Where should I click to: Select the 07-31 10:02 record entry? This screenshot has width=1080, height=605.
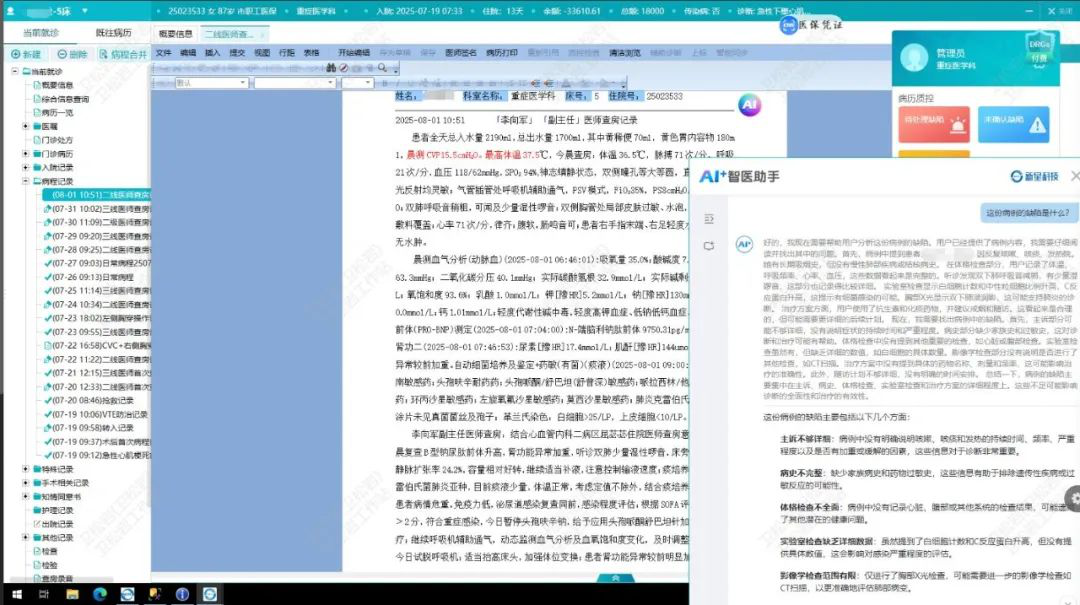[x=96, y=208]
